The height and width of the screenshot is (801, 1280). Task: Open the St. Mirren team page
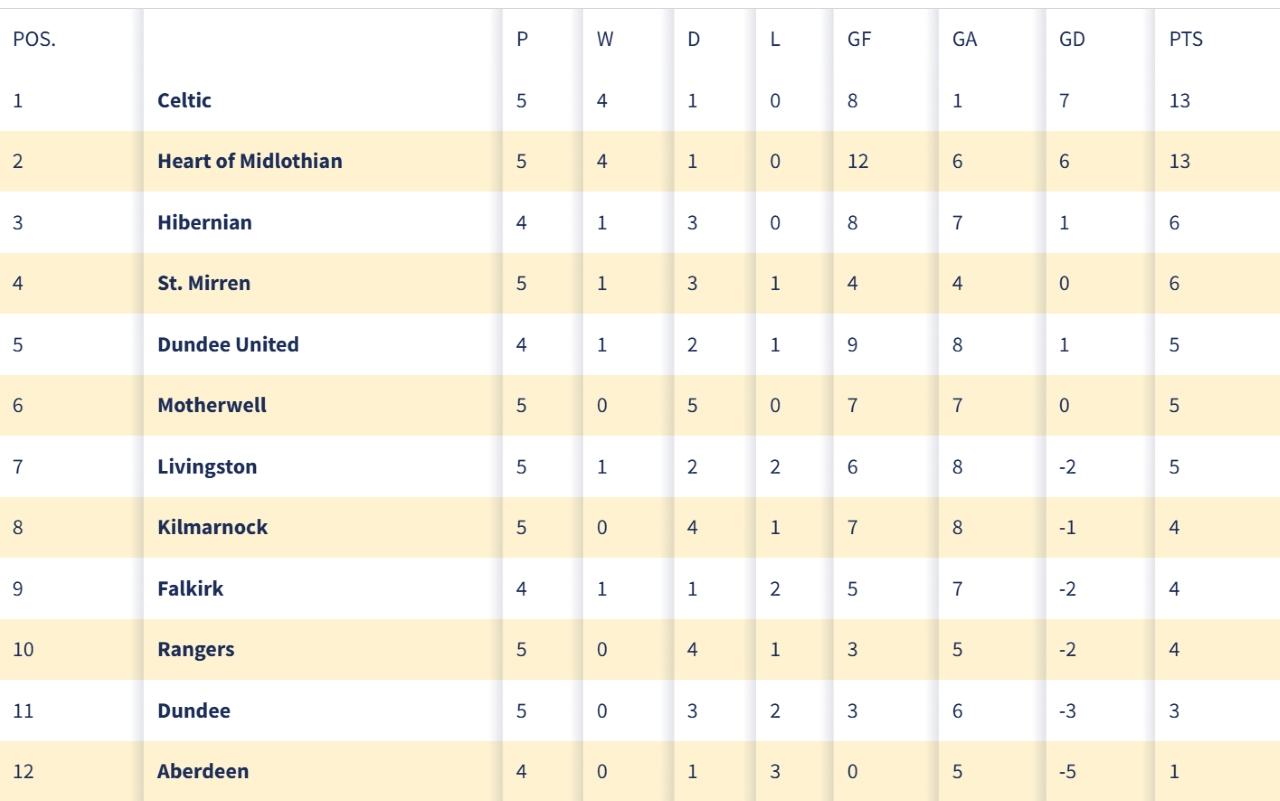(x=204, y=284)
